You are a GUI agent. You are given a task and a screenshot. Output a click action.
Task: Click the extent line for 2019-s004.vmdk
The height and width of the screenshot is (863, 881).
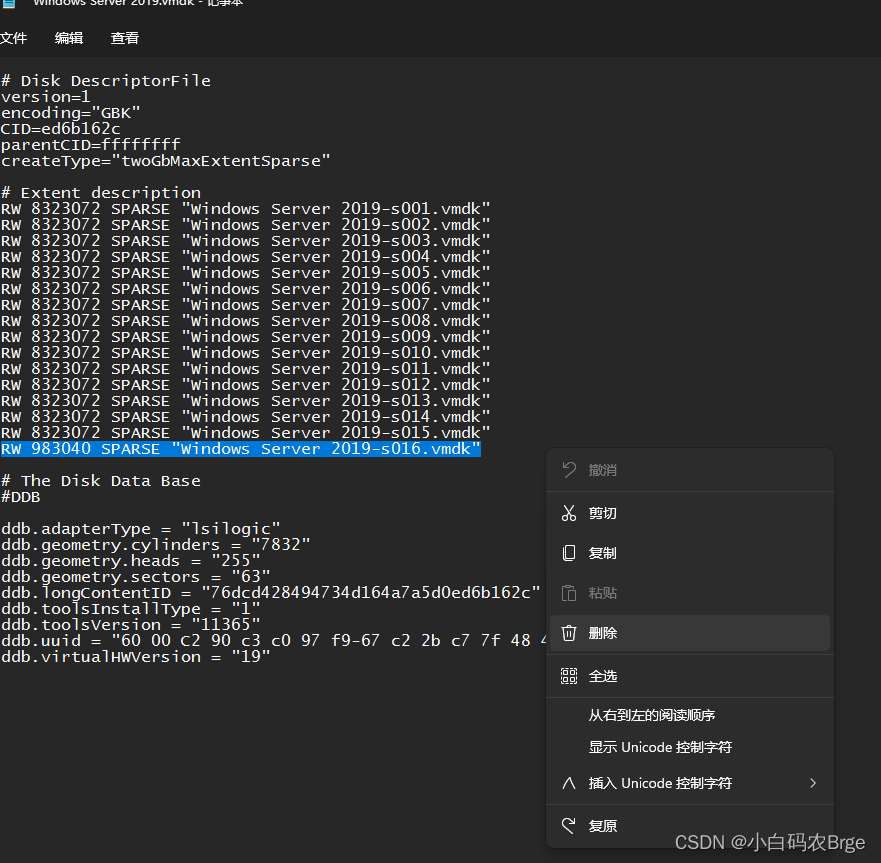(246, 257)
